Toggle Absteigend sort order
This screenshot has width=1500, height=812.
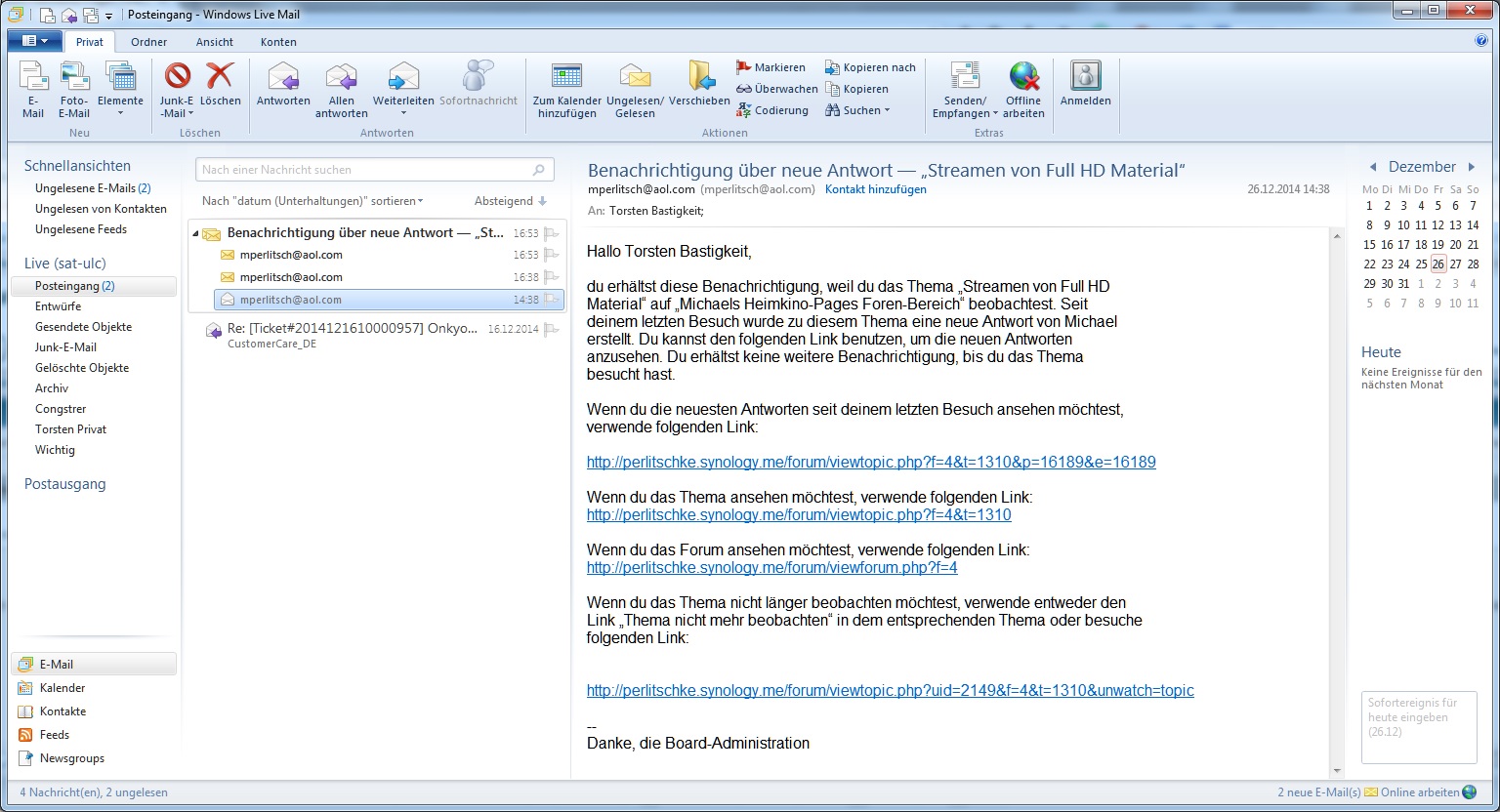(x=510, y=201)
